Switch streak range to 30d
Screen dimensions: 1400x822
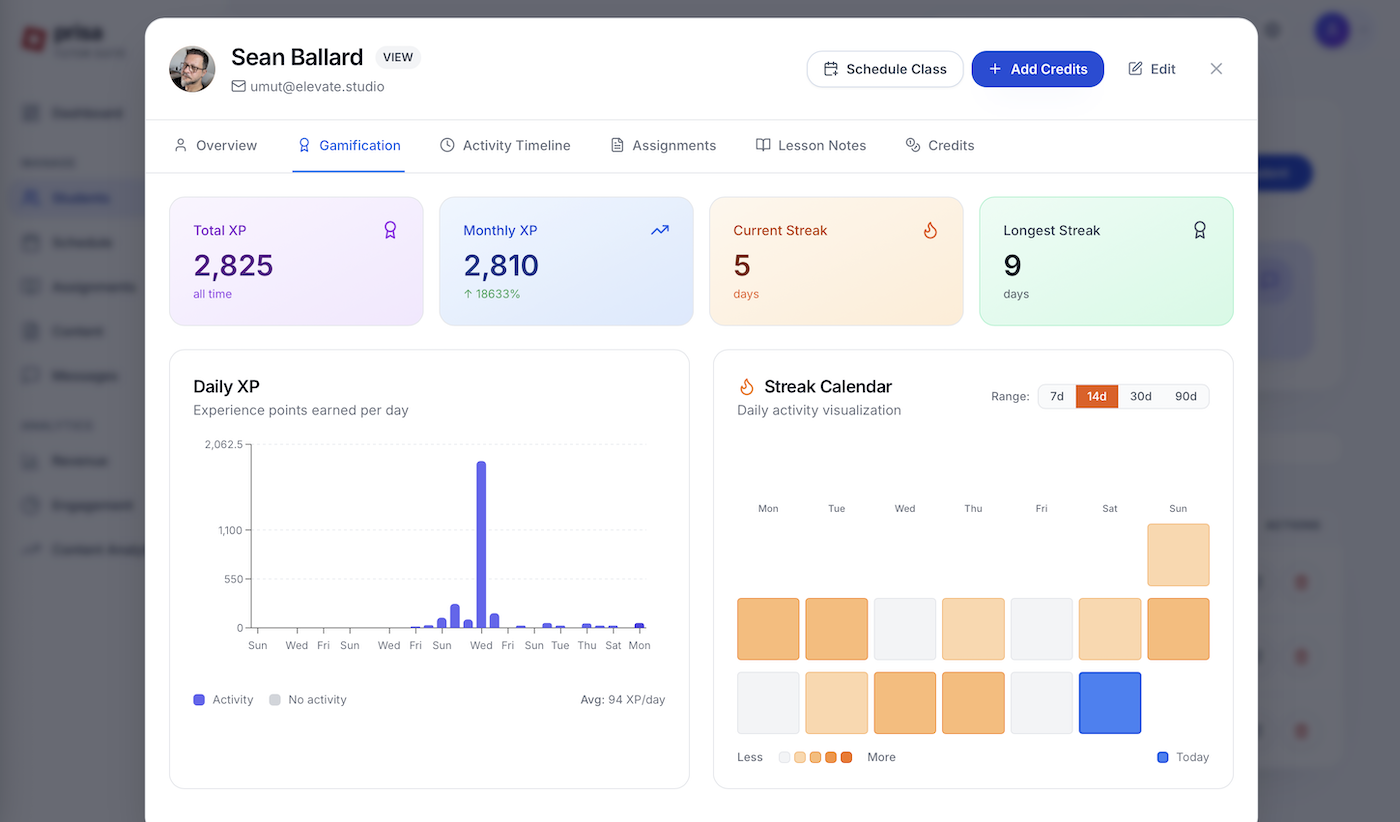point(1141,396)
